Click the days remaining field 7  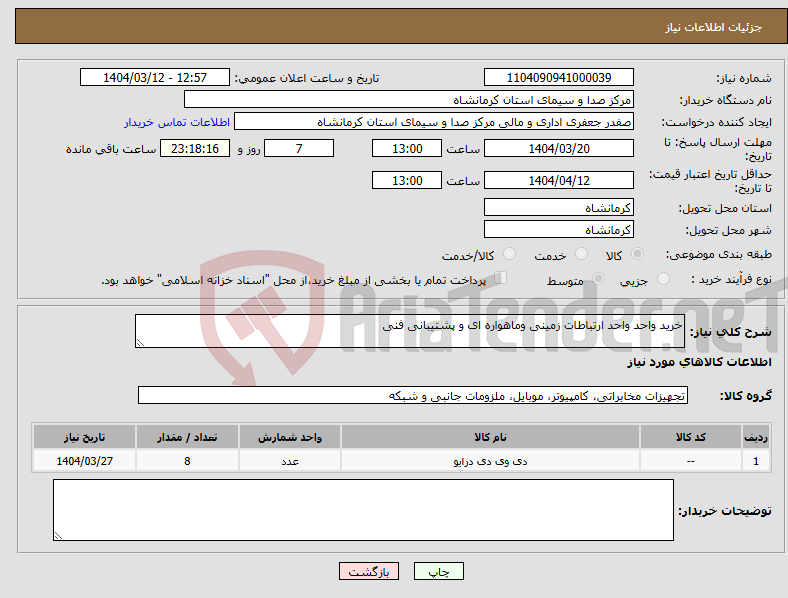tap(299, 149)
